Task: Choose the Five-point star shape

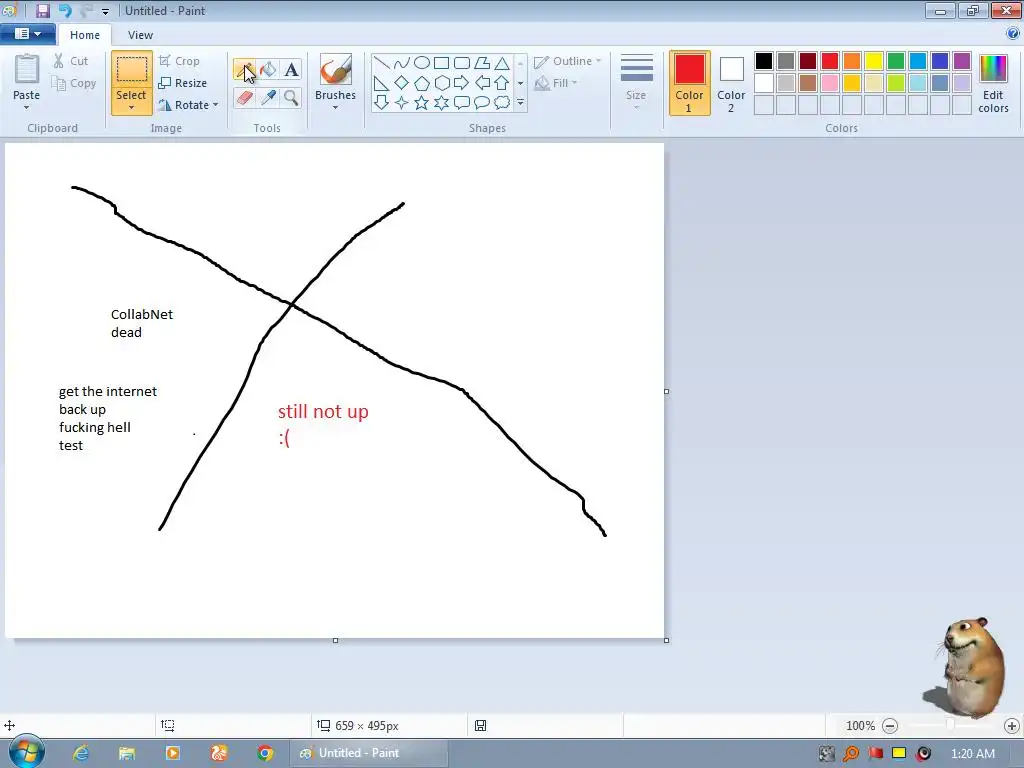Action: [x=422, y=103]
